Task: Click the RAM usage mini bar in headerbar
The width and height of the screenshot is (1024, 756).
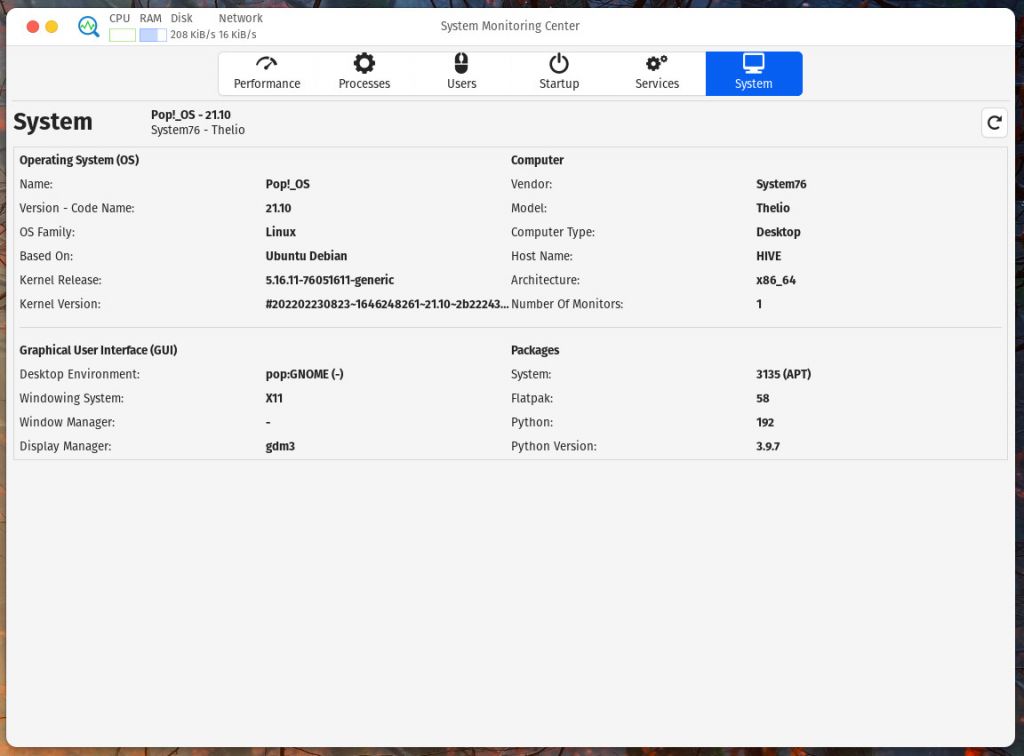Action: tap(150, 33)
